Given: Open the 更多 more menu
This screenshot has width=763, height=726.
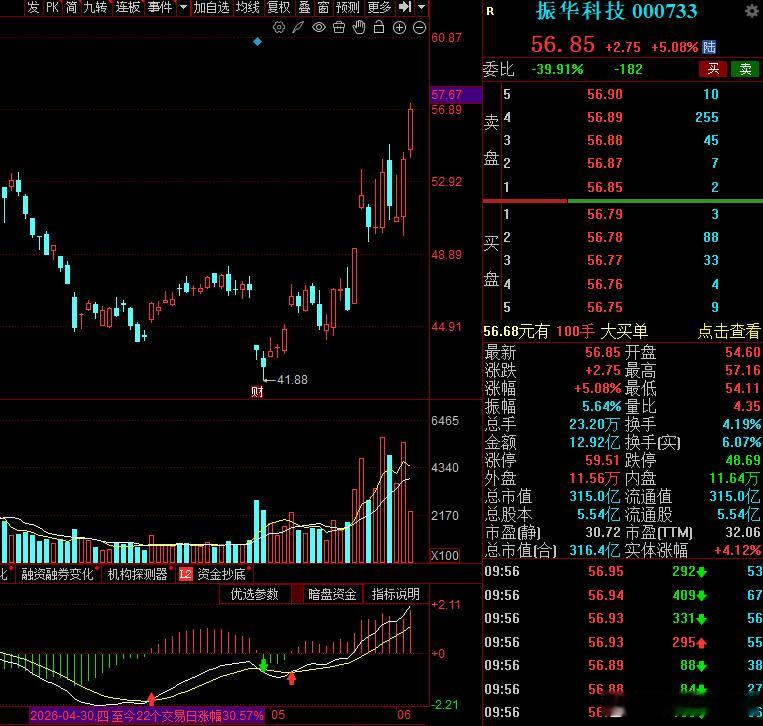Looking at the screenshot, I should click(x=379, y=7).
